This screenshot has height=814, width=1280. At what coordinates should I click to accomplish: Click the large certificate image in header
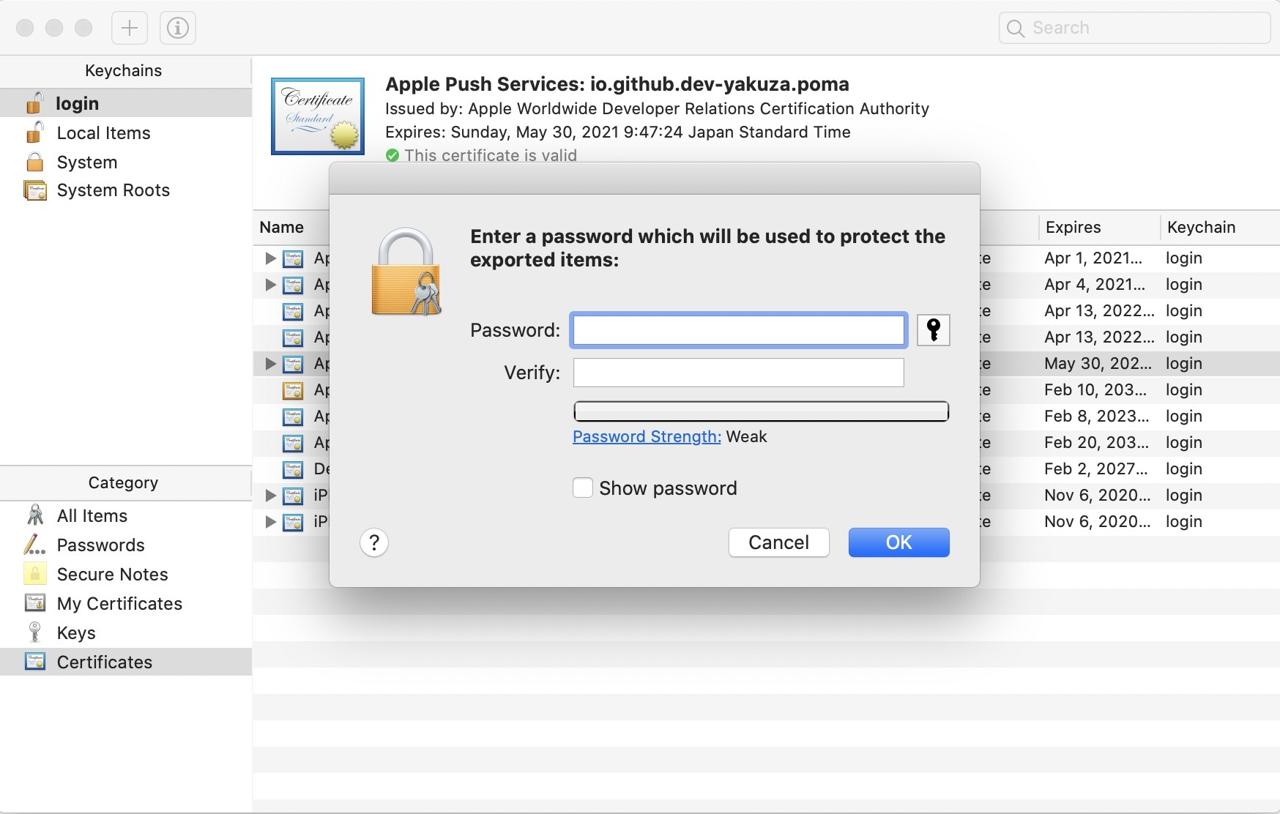[318, 116]
